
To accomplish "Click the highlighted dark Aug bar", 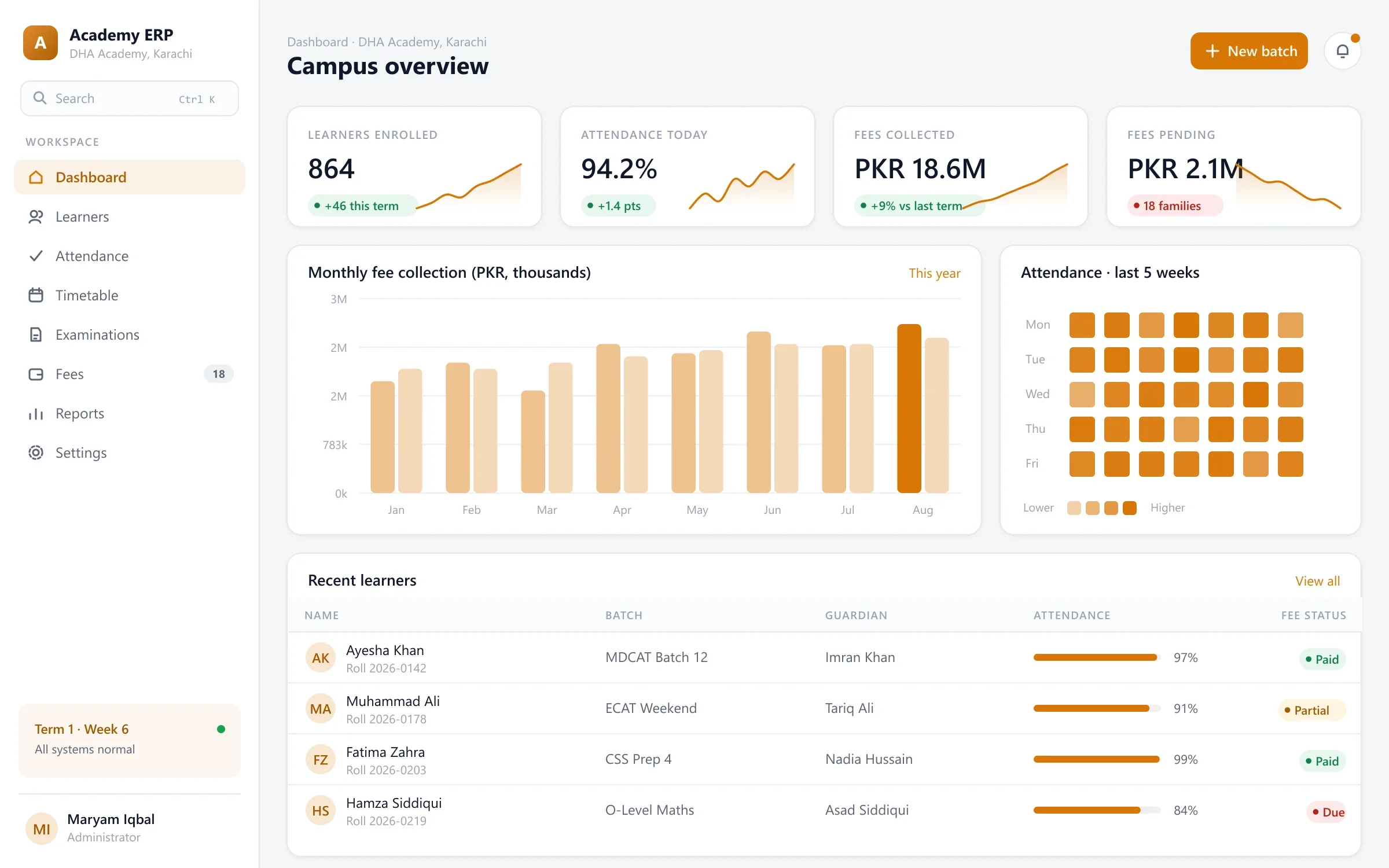I will point(909,409).
